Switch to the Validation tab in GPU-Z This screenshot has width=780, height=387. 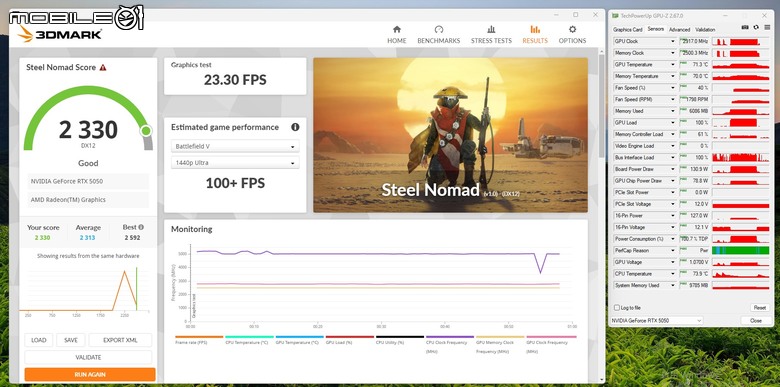coord(705,29)
